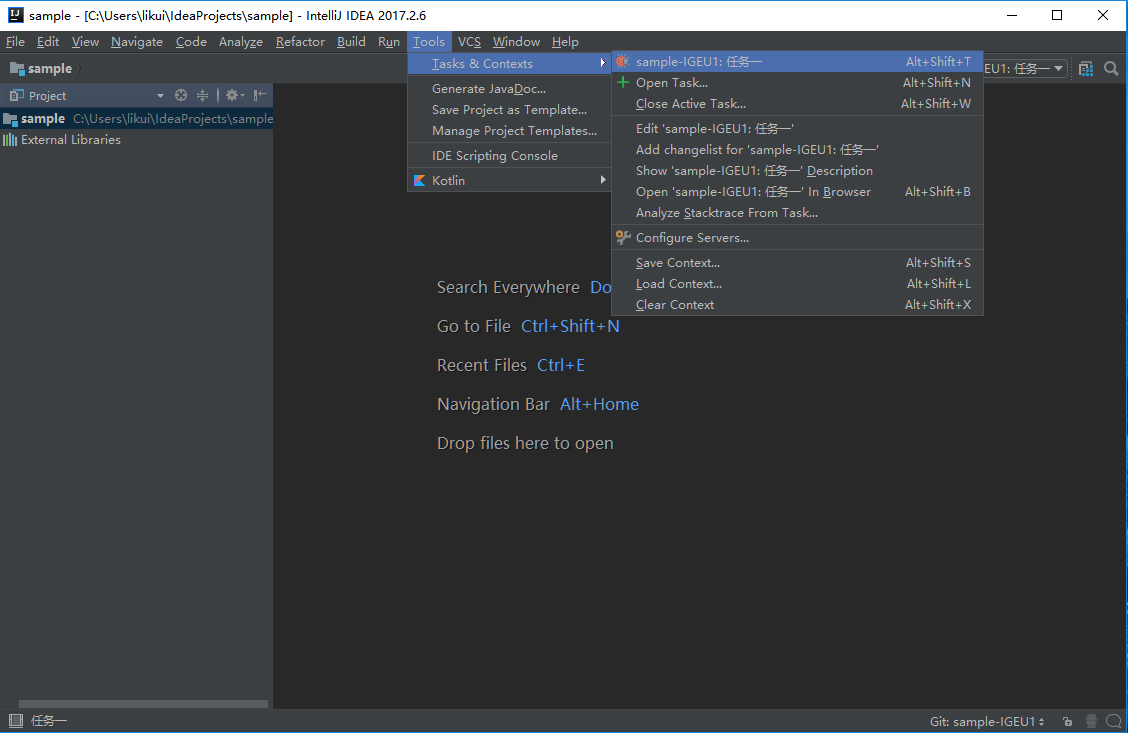The height and width of the screenshot is (733, 1128).
Task: Click the green plus icon for Open Task
Action: [623, 82]
